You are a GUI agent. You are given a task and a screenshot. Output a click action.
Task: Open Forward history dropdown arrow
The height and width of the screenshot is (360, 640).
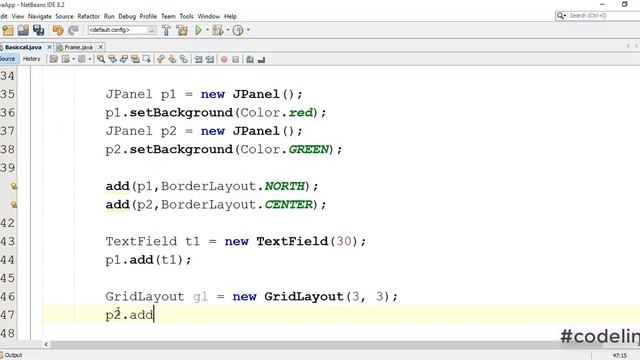pos(89,60)
